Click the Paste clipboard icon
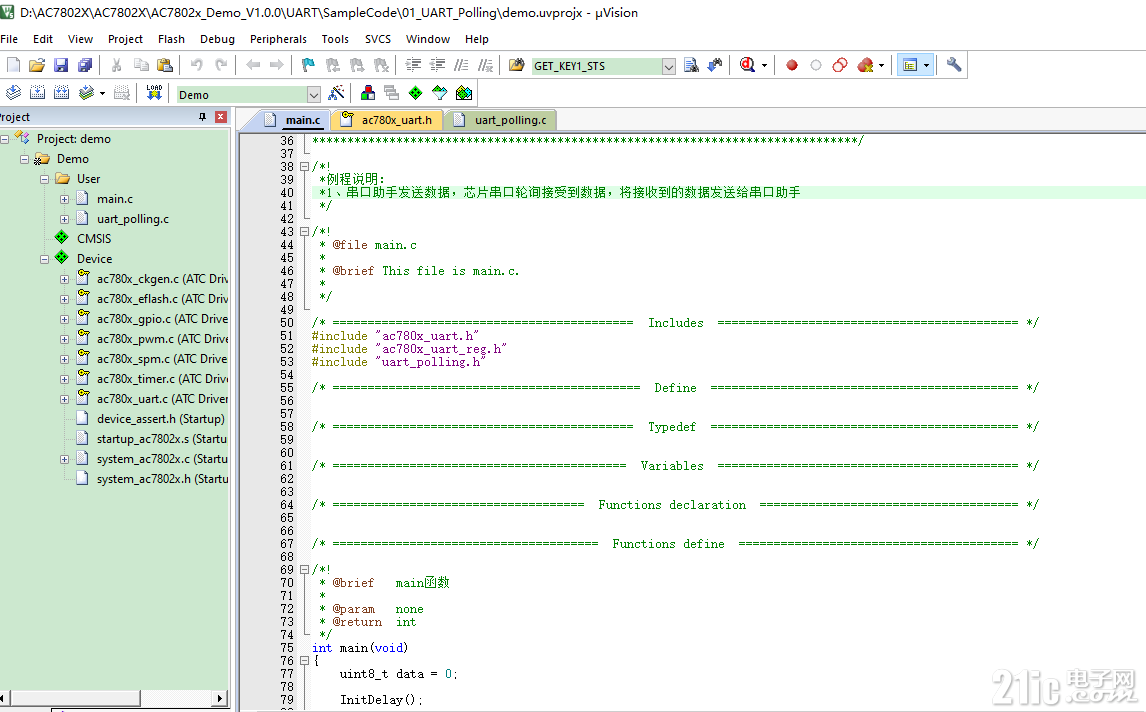 point(165,65)
